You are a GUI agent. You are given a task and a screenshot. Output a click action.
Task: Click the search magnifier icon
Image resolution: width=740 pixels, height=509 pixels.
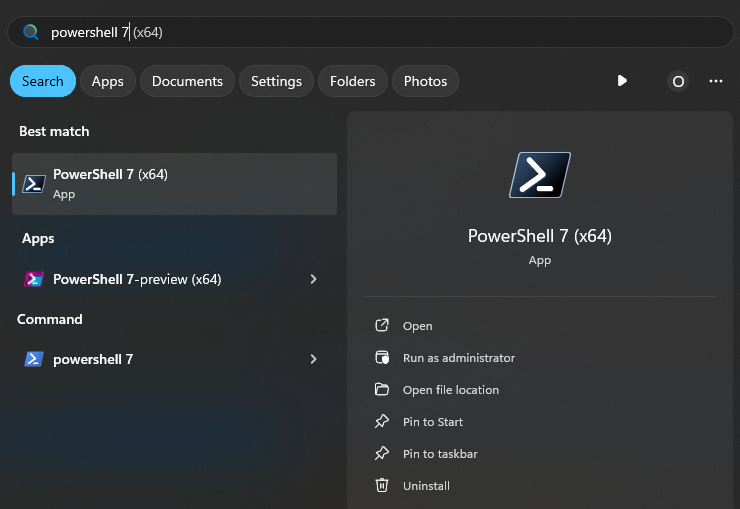31,32
